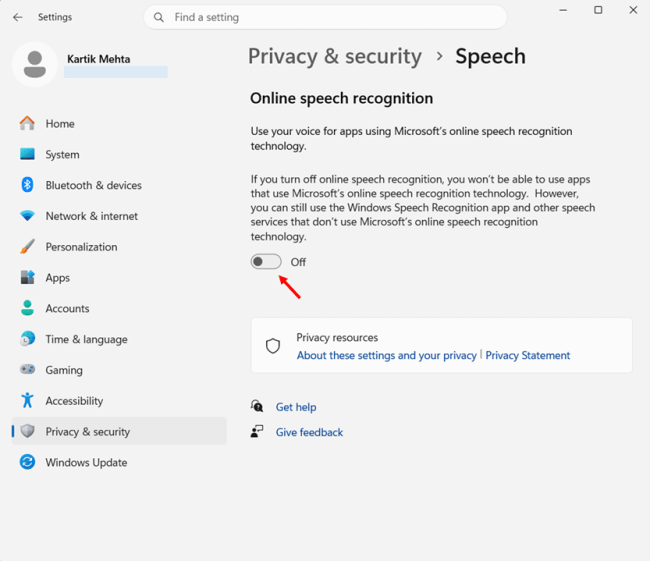Screen dimensions: 650x561
Task: Focus the Find a setting search box
Action: pos(325,17)
